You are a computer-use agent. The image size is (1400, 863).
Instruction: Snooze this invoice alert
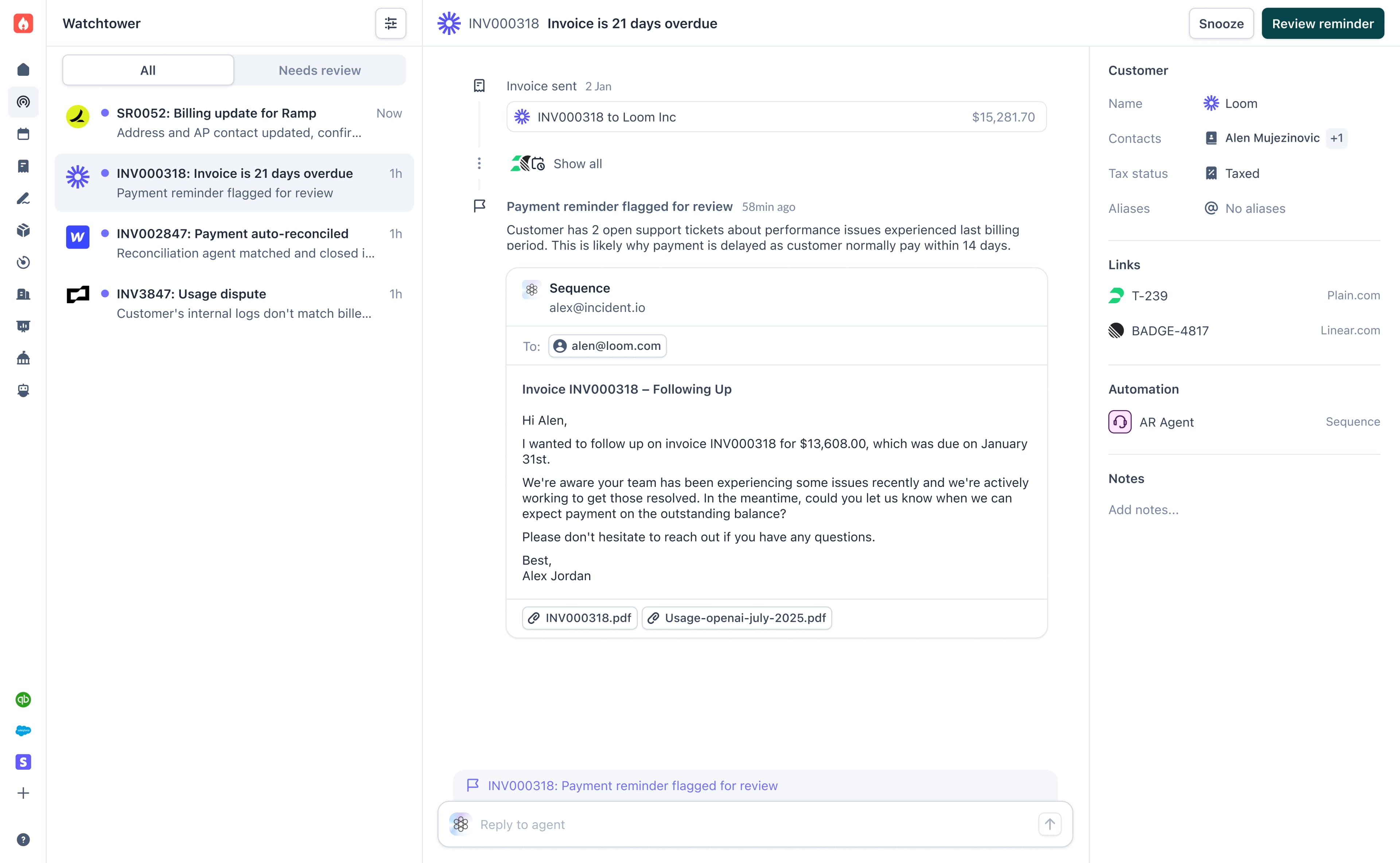coord(1221,23)
